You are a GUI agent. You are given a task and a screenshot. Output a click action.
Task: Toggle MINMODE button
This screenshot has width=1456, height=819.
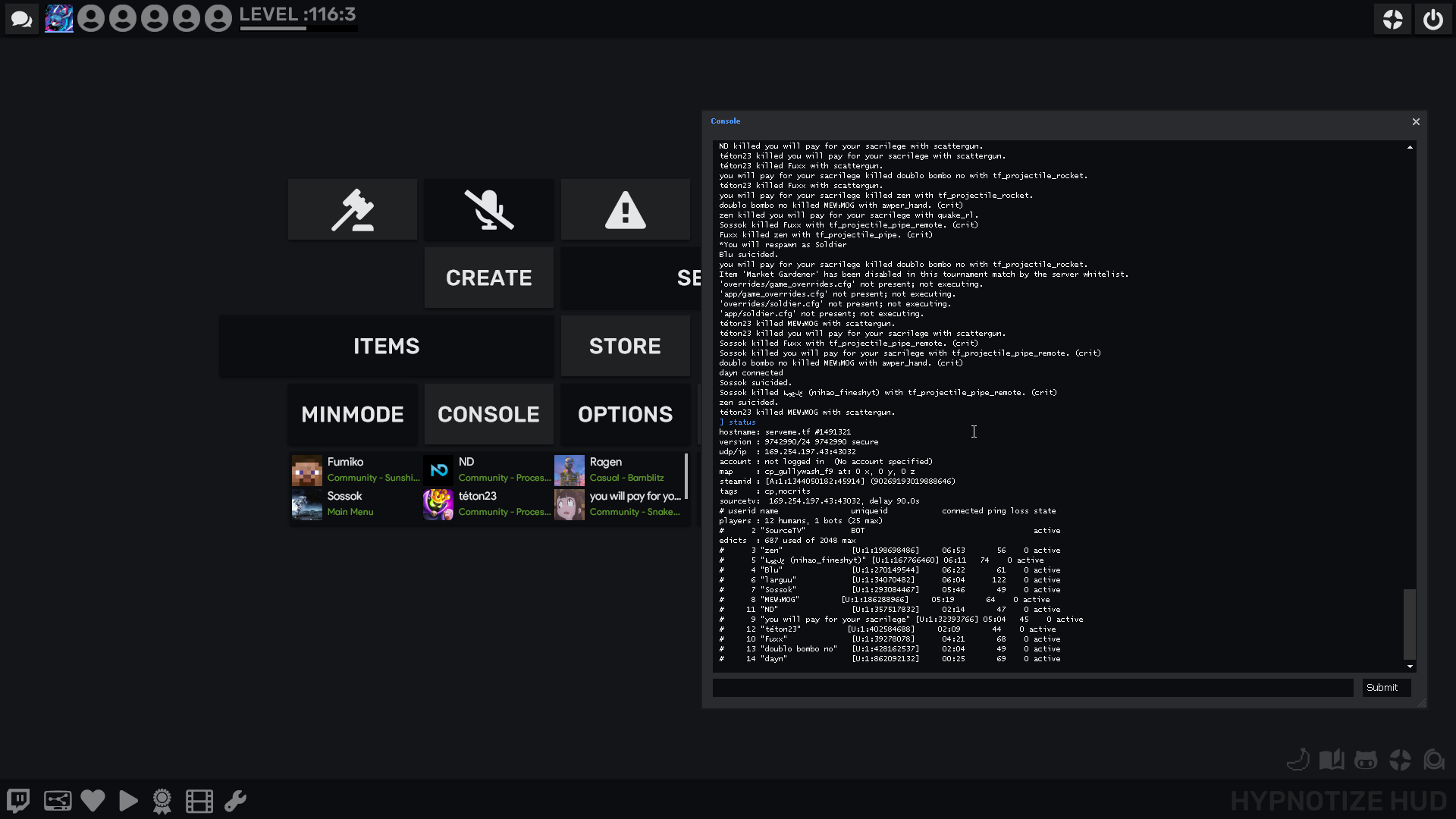353,415
